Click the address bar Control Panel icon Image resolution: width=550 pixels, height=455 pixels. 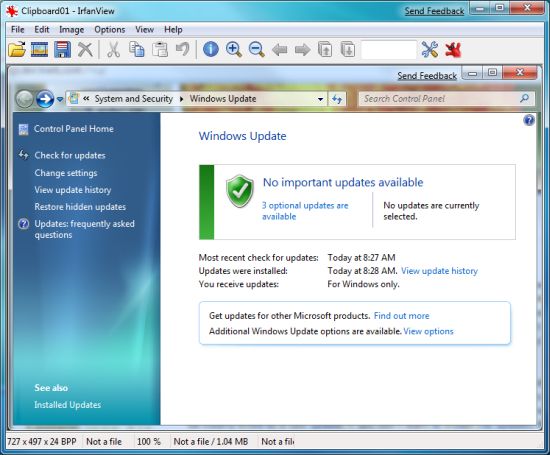pyautogui.click(x=73, y=99)
